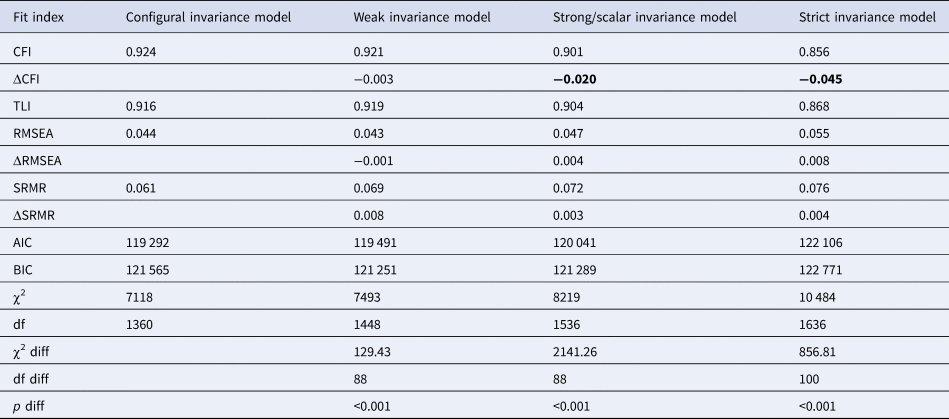Select the df value 1636
The image size is (949, 419).
815,324
